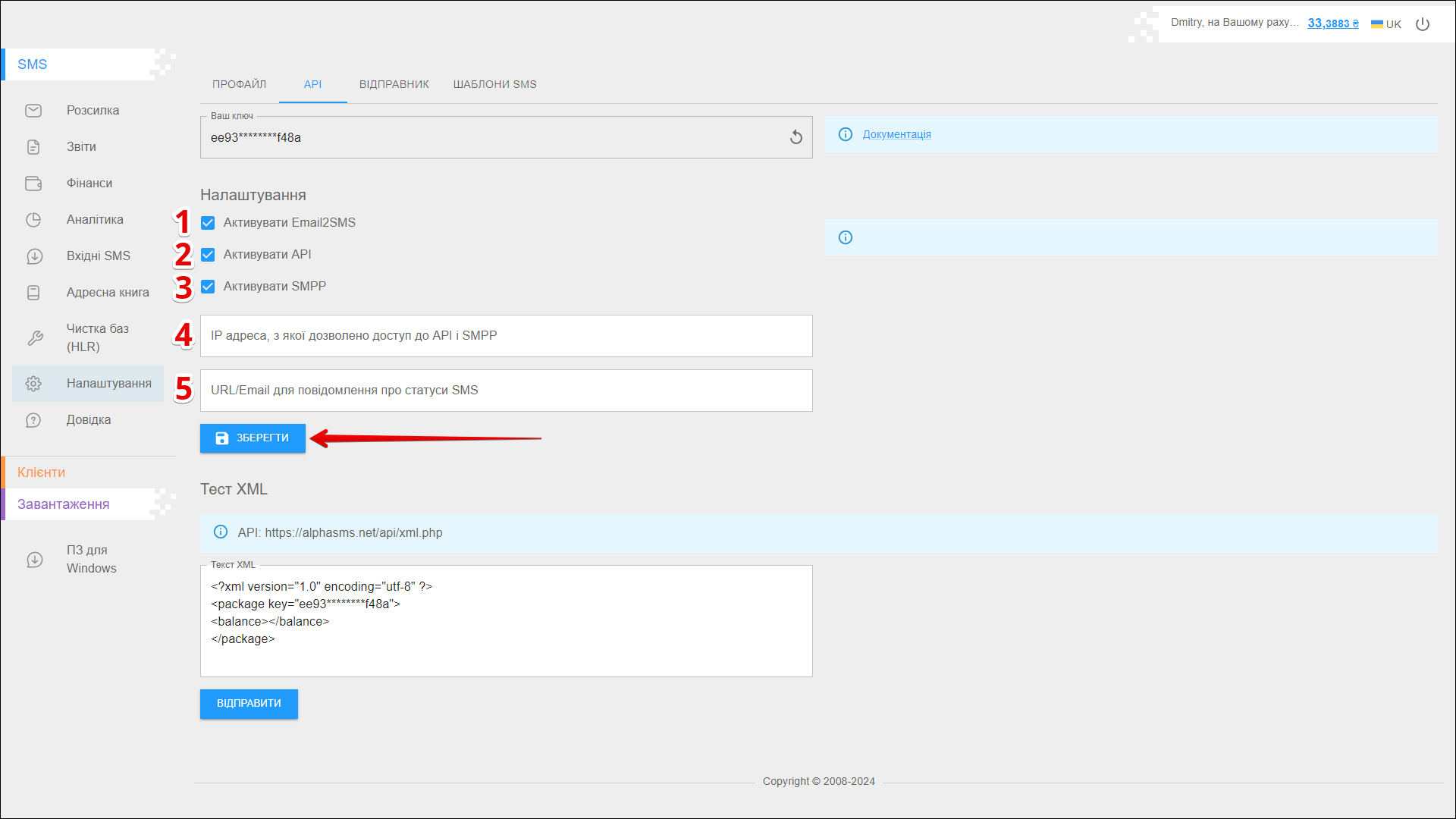Open Аналітика pie chart icon
Screen dimensions: 1456x819
click(x=33, y=220)
